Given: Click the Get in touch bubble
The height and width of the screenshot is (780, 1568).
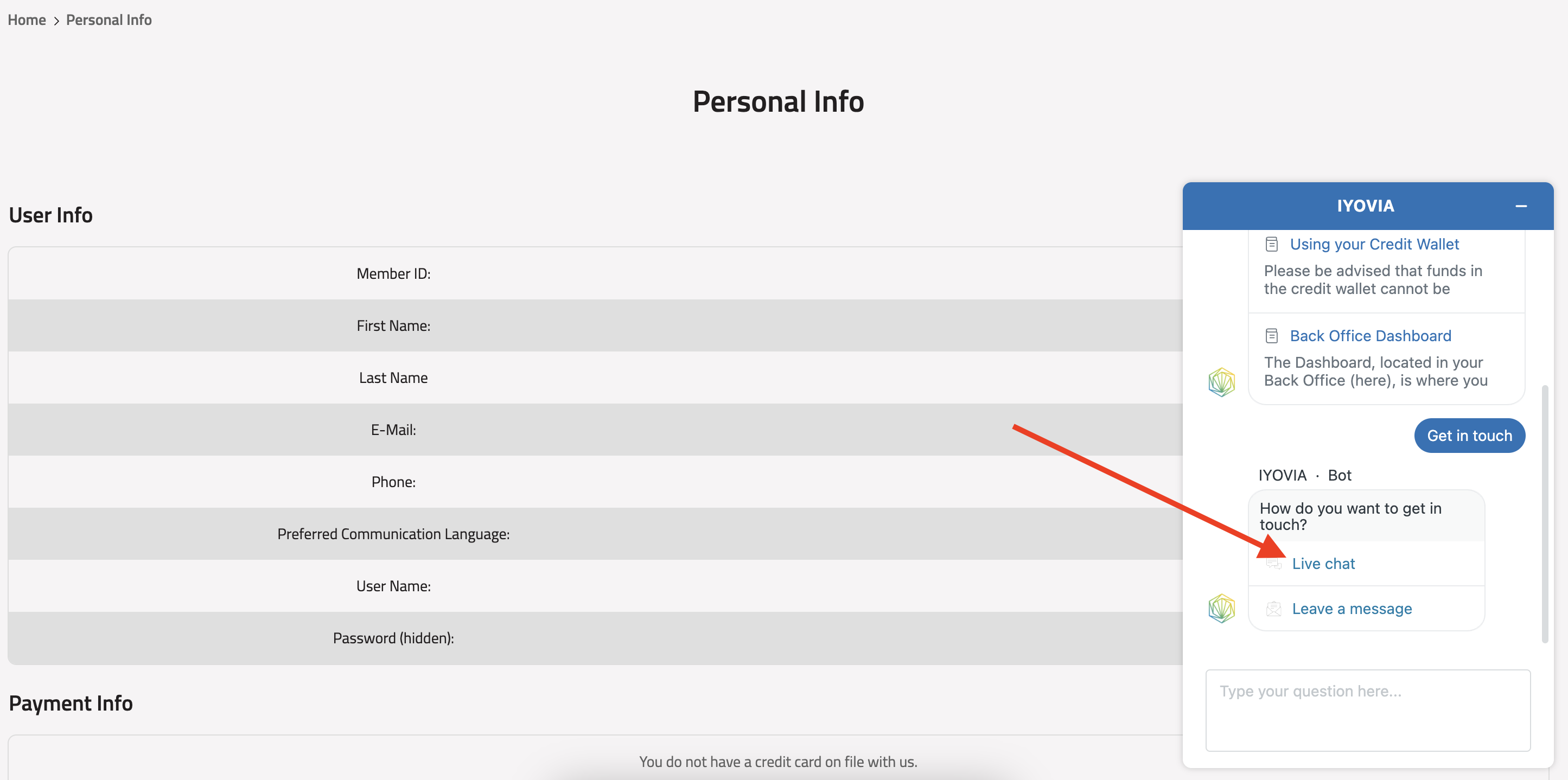Looking at the screenshot, I should (1469, 436).
